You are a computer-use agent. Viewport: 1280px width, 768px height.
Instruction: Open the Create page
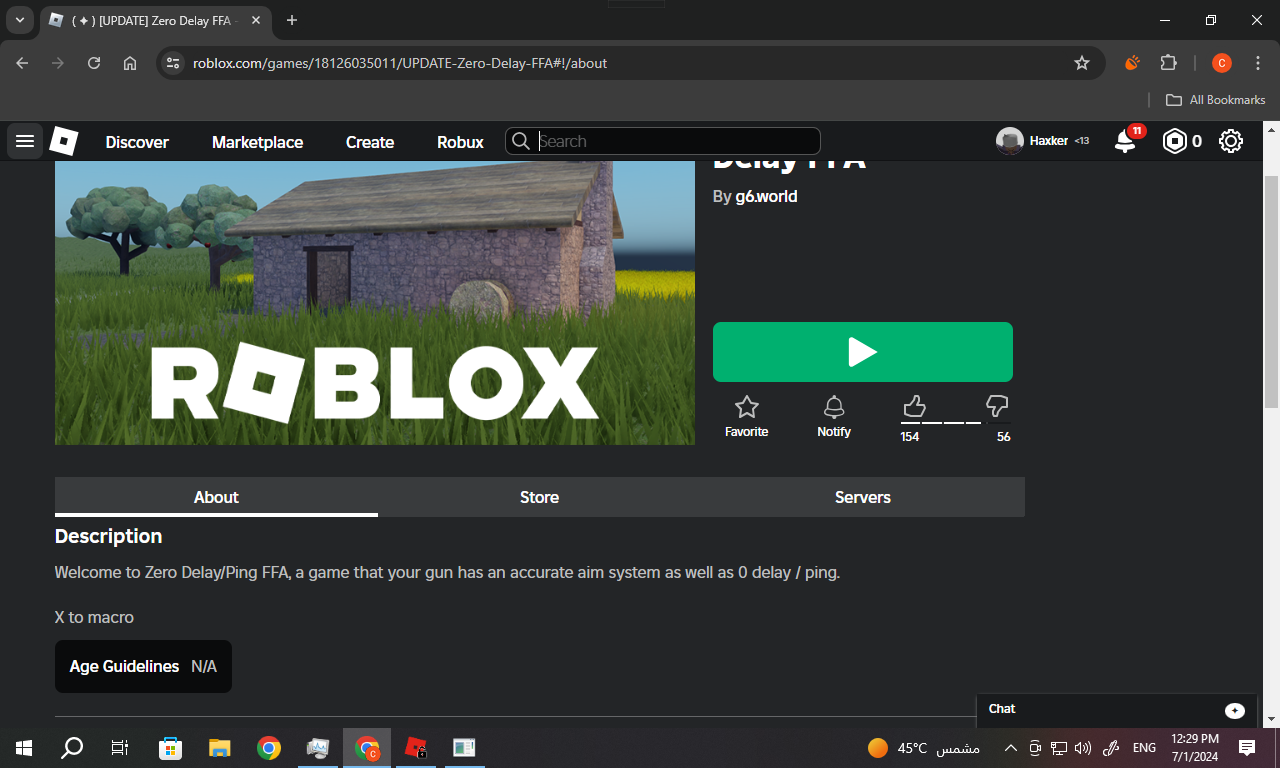click(370, 142)
